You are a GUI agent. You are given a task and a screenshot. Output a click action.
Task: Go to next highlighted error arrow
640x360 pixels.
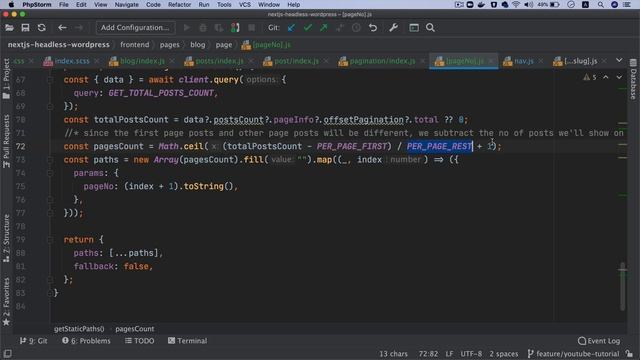click(619, 77)
